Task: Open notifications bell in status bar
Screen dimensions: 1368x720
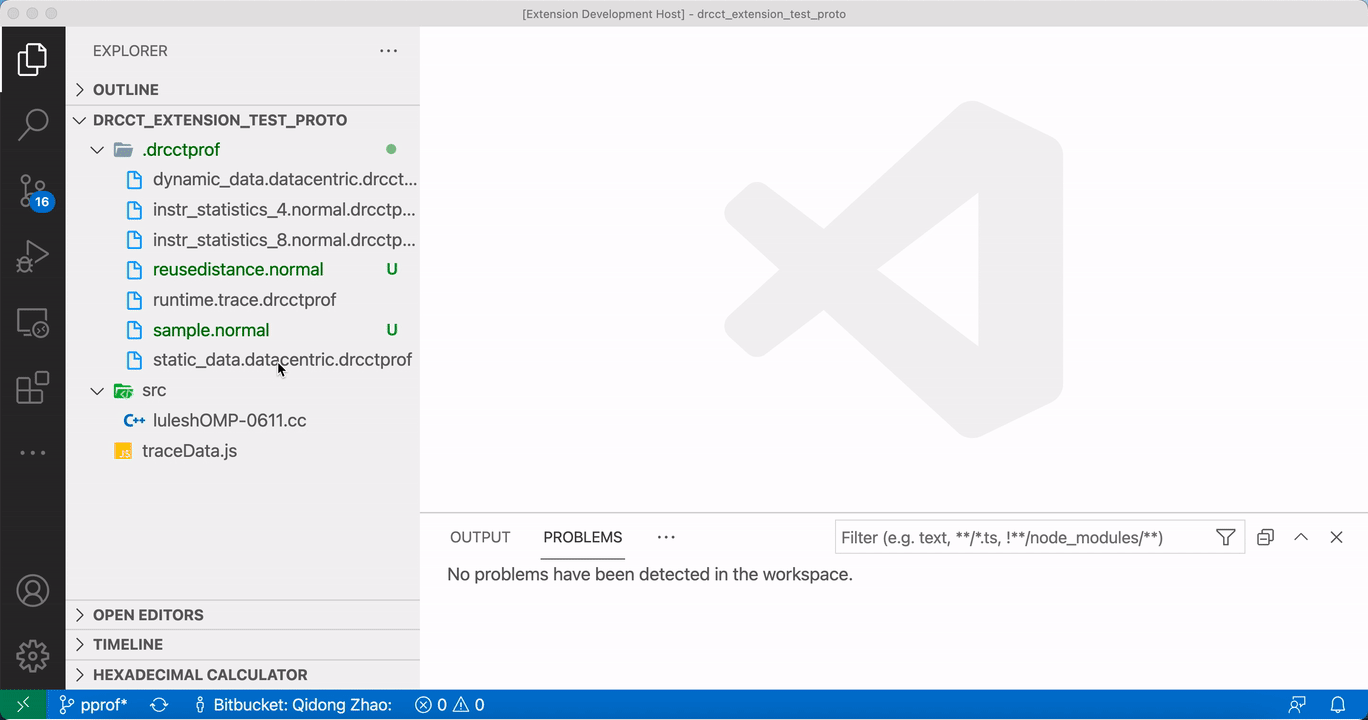Action: point(1337,705)
